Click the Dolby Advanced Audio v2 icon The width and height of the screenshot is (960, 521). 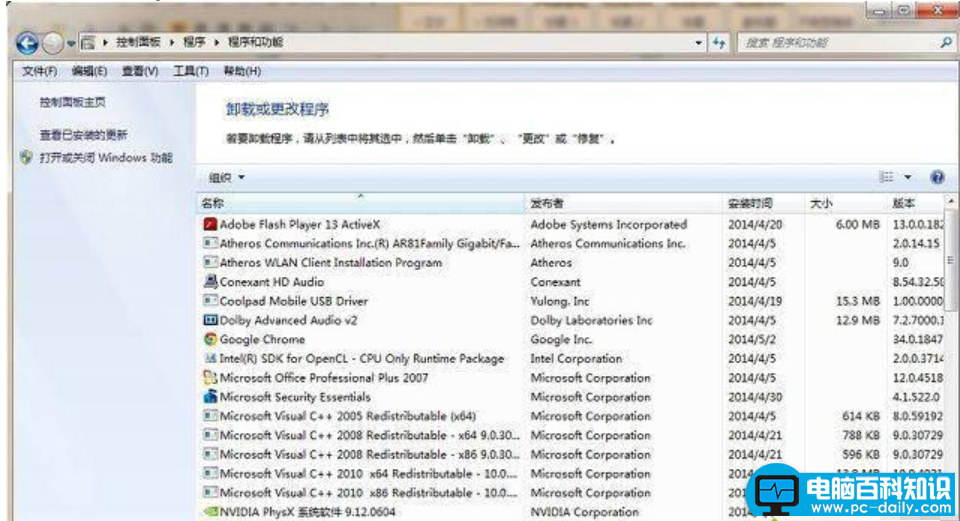coord(210,320)
